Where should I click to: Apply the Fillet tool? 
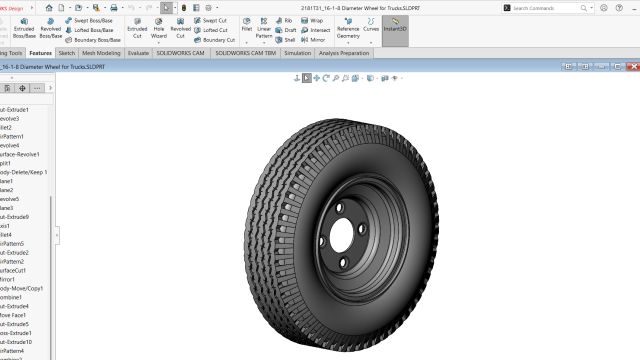[x=247, y=24]
